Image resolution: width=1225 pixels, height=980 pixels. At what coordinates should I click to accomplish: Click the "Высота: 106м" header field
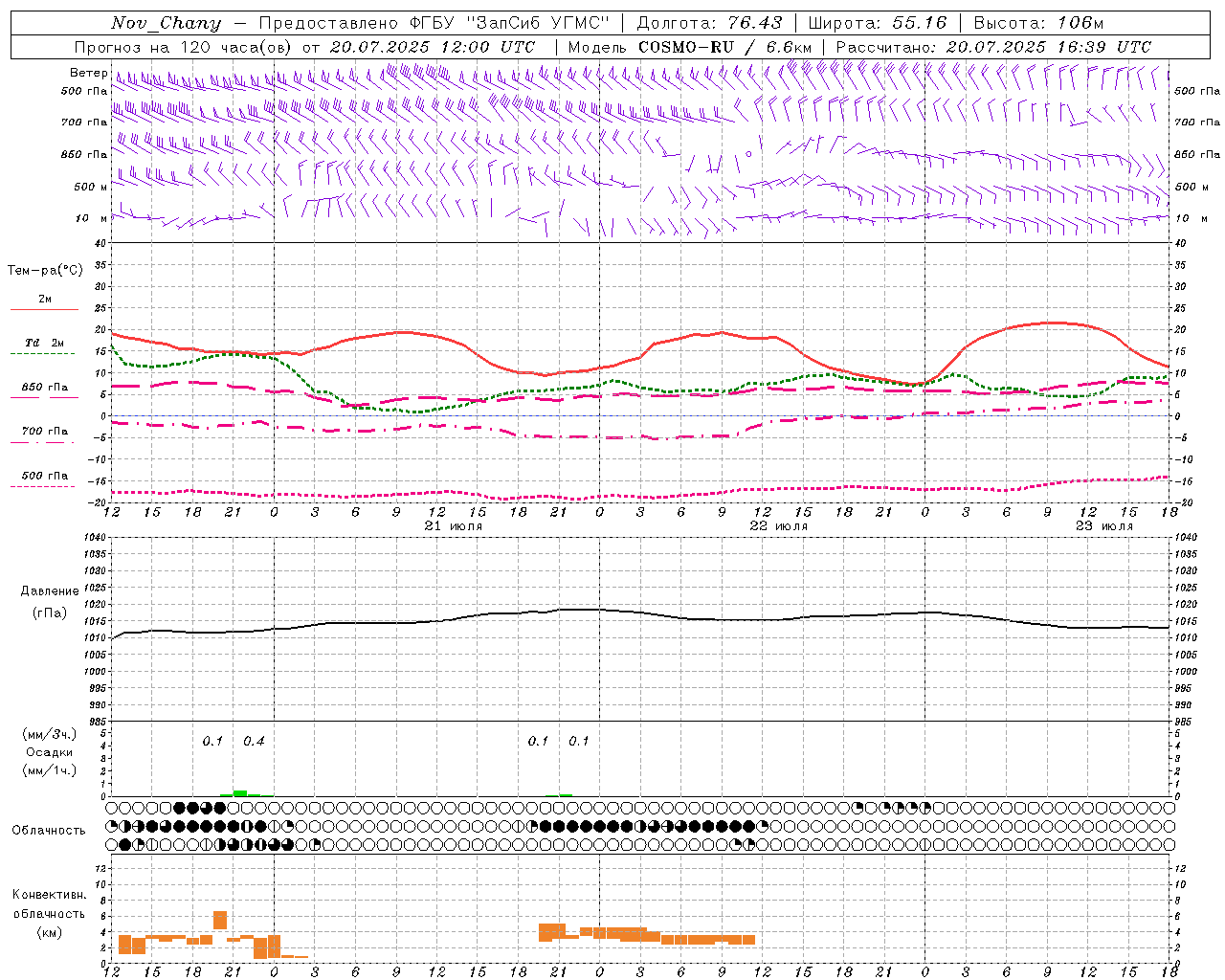pos(1038,23)
